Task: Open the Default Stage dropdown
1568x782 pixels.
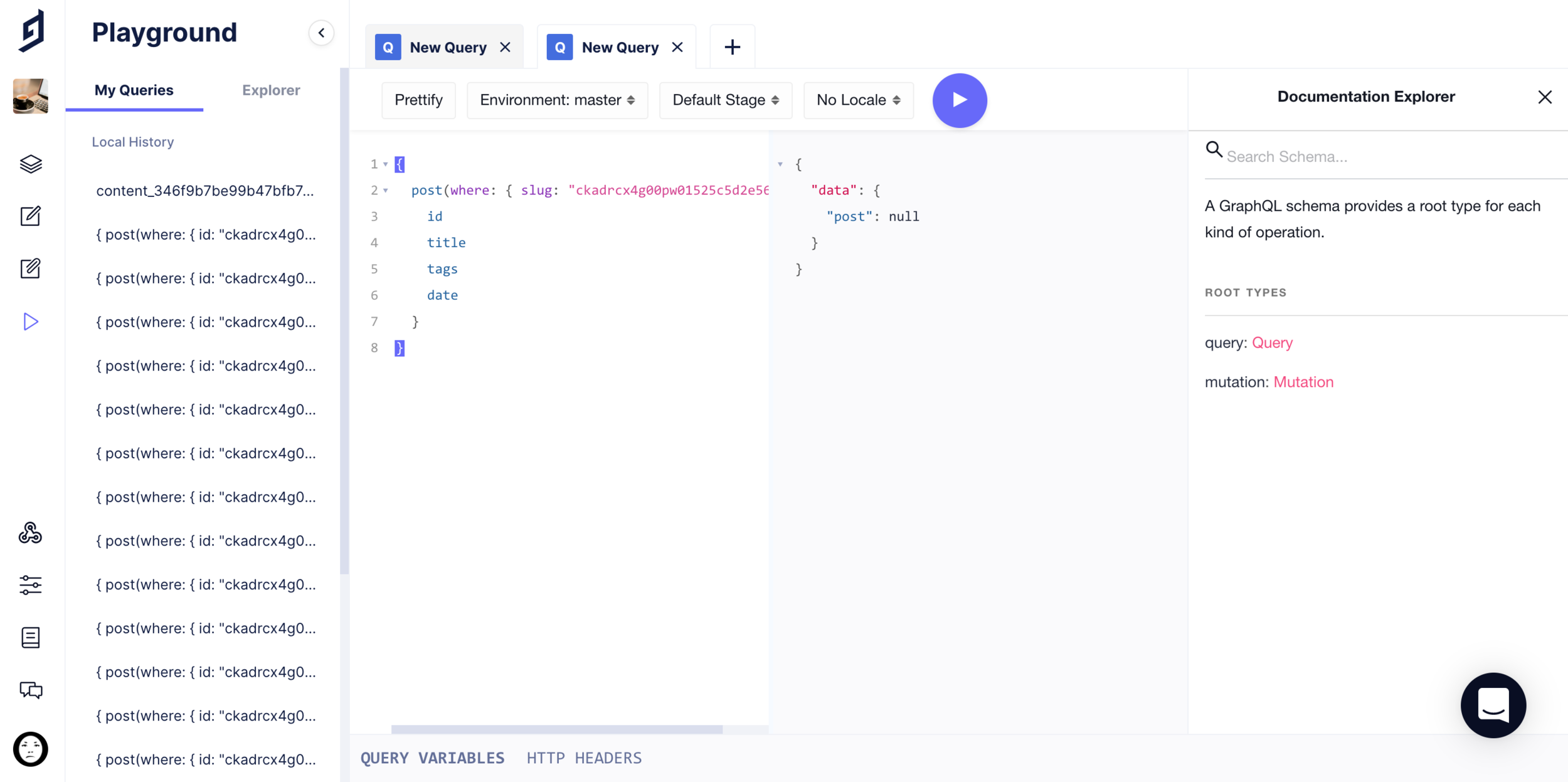Action: point(725,100)
